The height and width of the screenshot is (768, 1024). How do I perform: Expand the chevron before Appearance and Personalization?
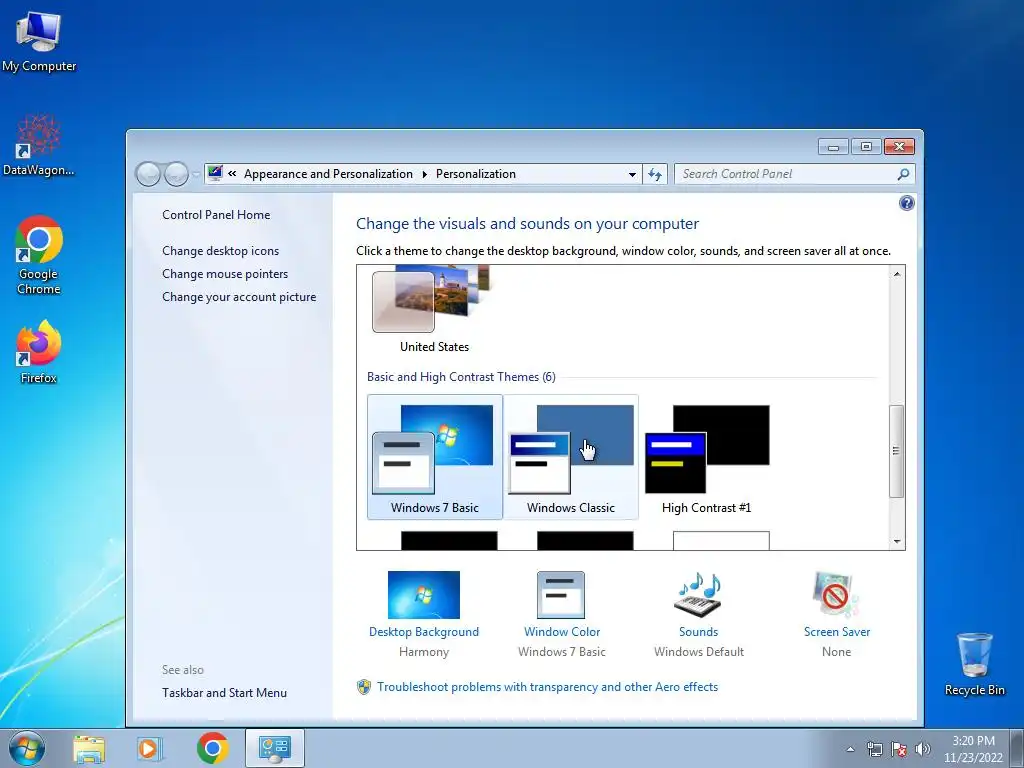click(232, 174)
